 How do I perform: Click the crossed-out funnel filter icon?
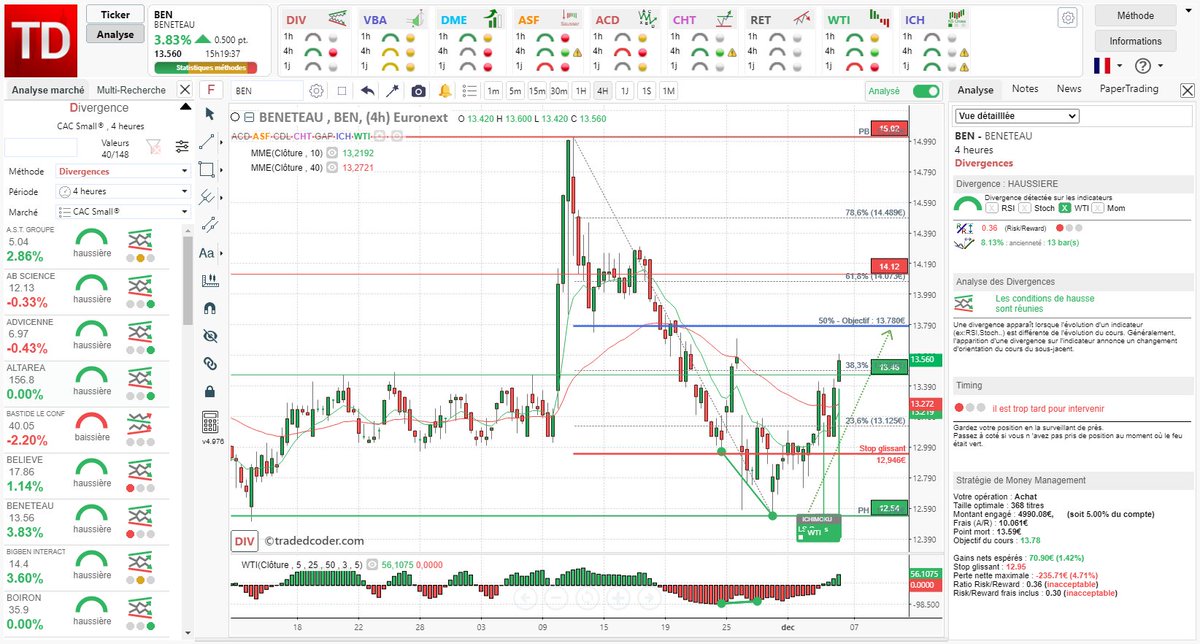click(153, 146)
